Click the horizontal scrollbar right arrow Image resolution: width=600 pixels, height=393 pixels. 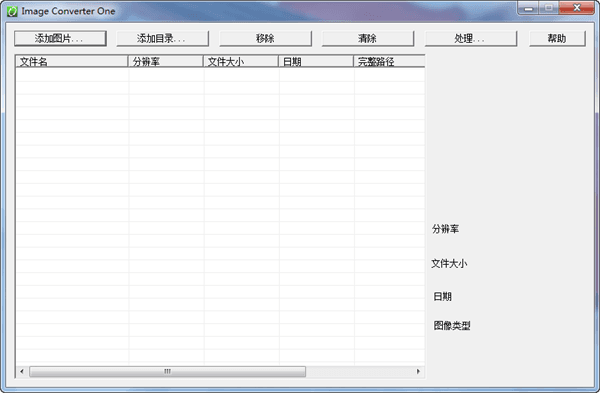point(418,371)
